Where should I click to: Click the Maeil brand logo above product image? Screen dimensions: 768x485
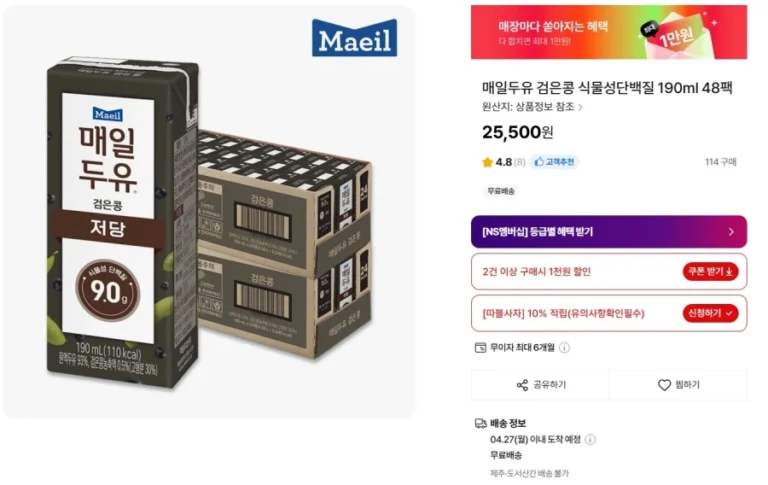point(354,39)
